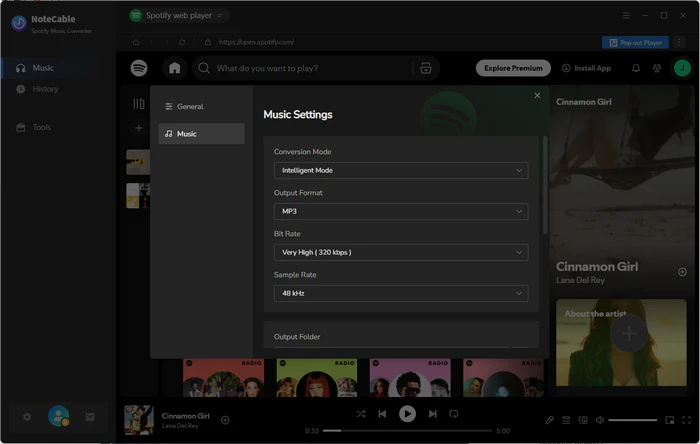The image size is (700, 444).
Task: Open the Bit Rate dropdown
Action: pyautogui.click(x=401, y=252)
